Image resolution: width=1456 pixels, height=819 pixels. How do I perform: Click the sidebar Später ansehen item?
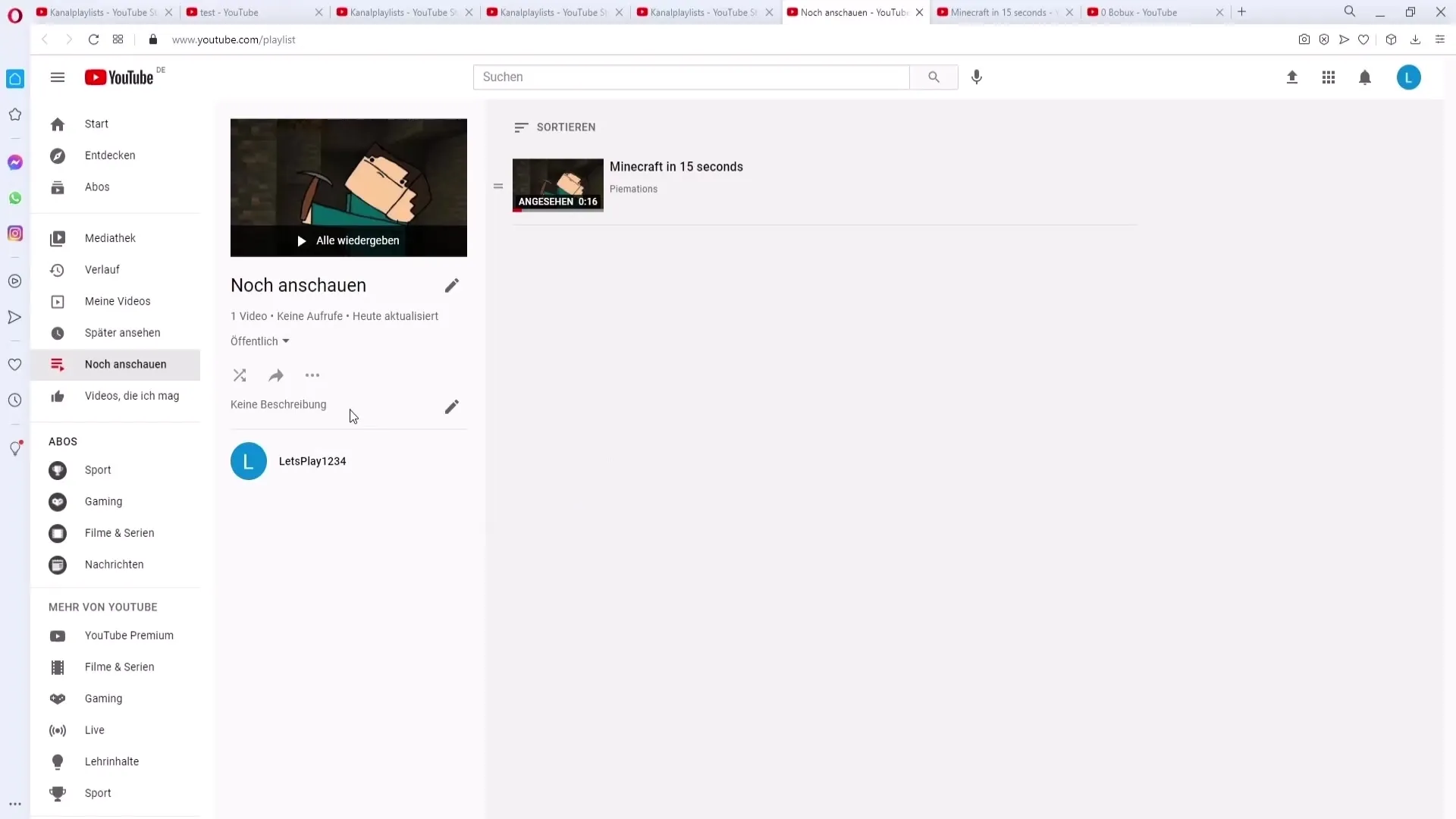pos(122,332)
